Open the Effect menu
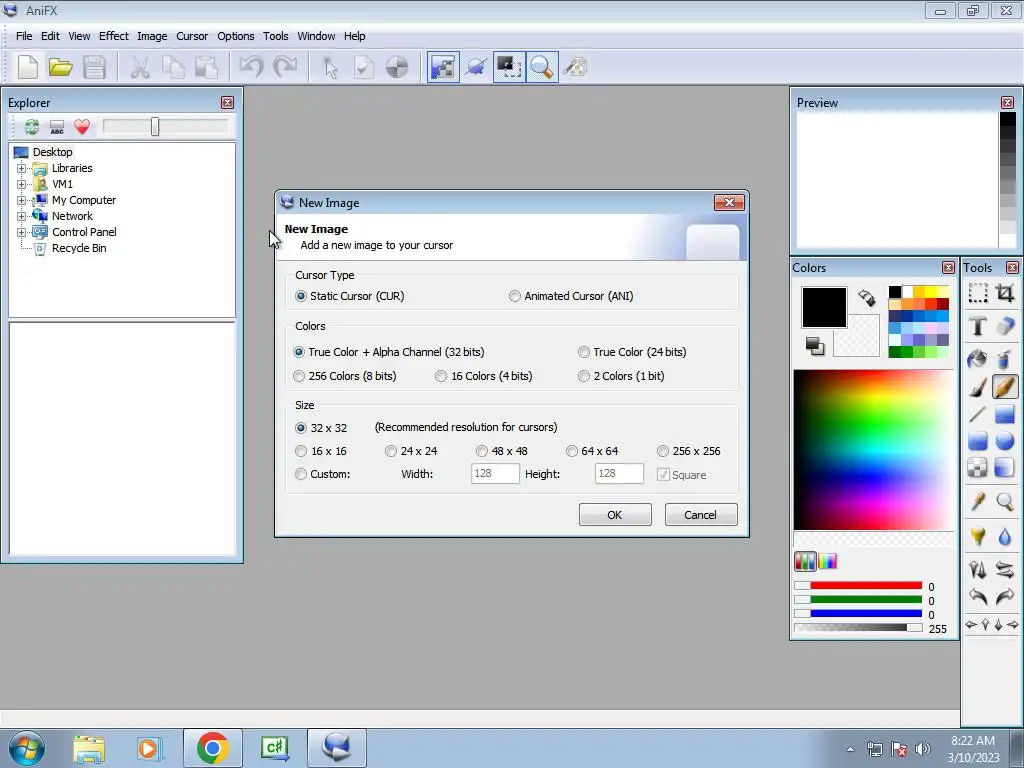Viewport: 1024px width, 768px height. 114,36
